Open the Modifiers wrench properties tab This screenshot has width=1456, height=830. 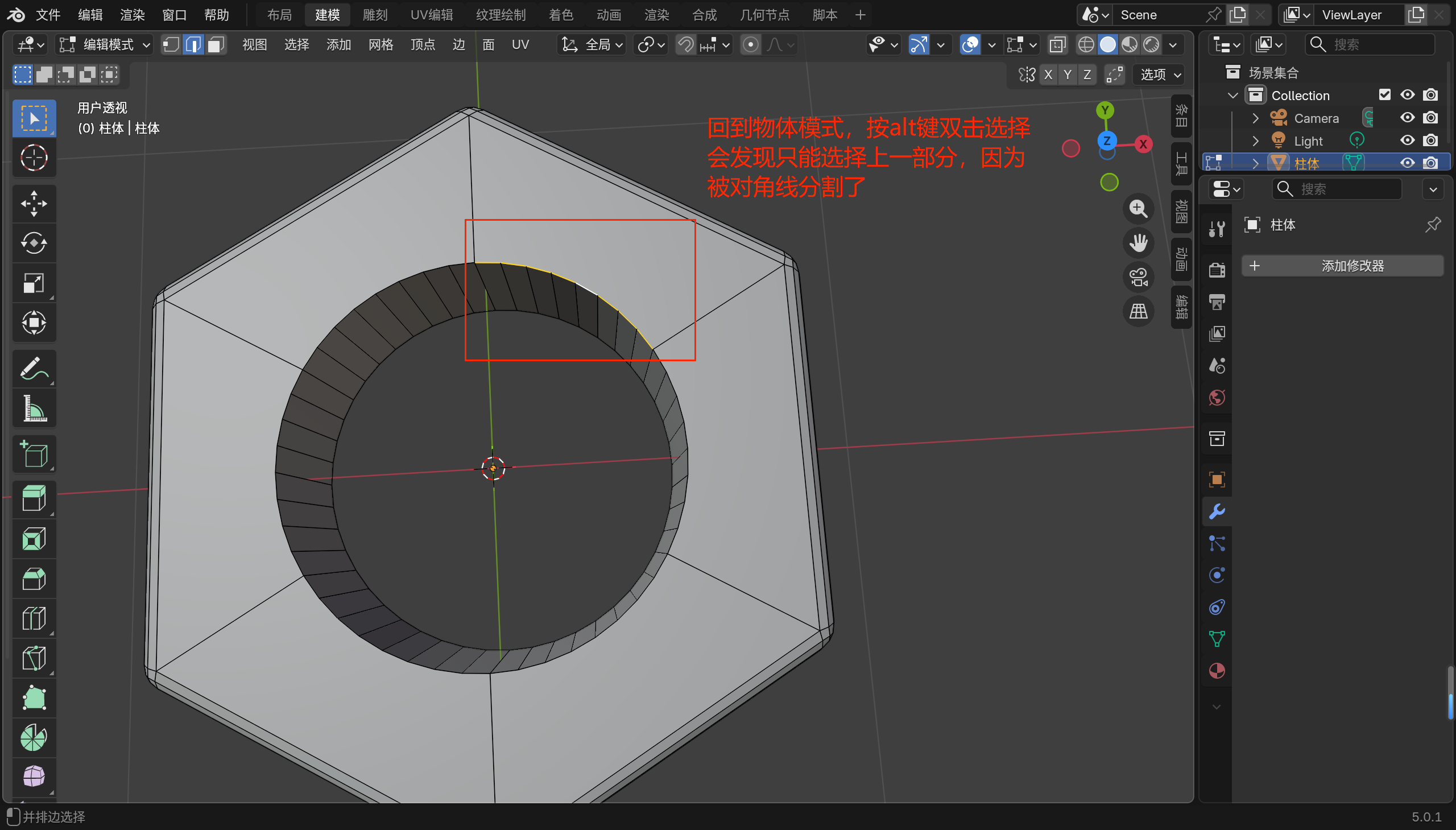pyautogui.click(x=1217, y=511)
